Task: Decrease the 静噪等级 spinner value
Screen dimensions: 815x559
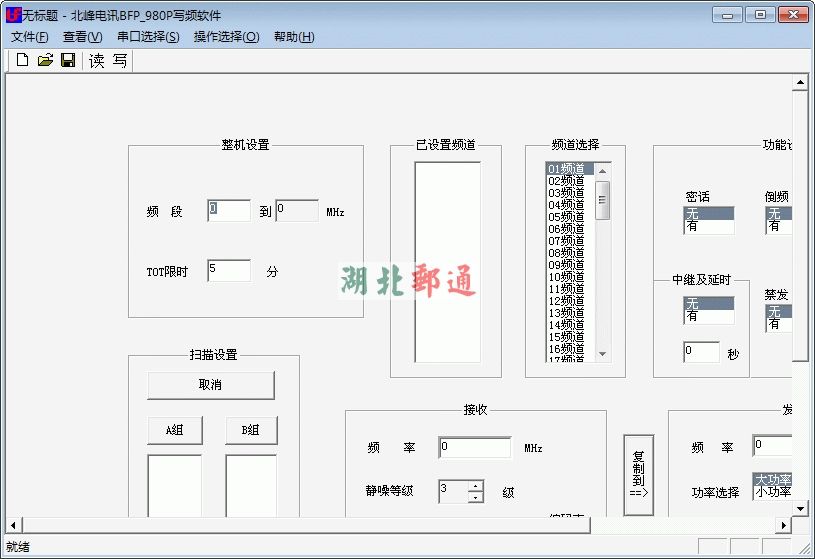Action: pyautogui.click(x=475, y=496)
